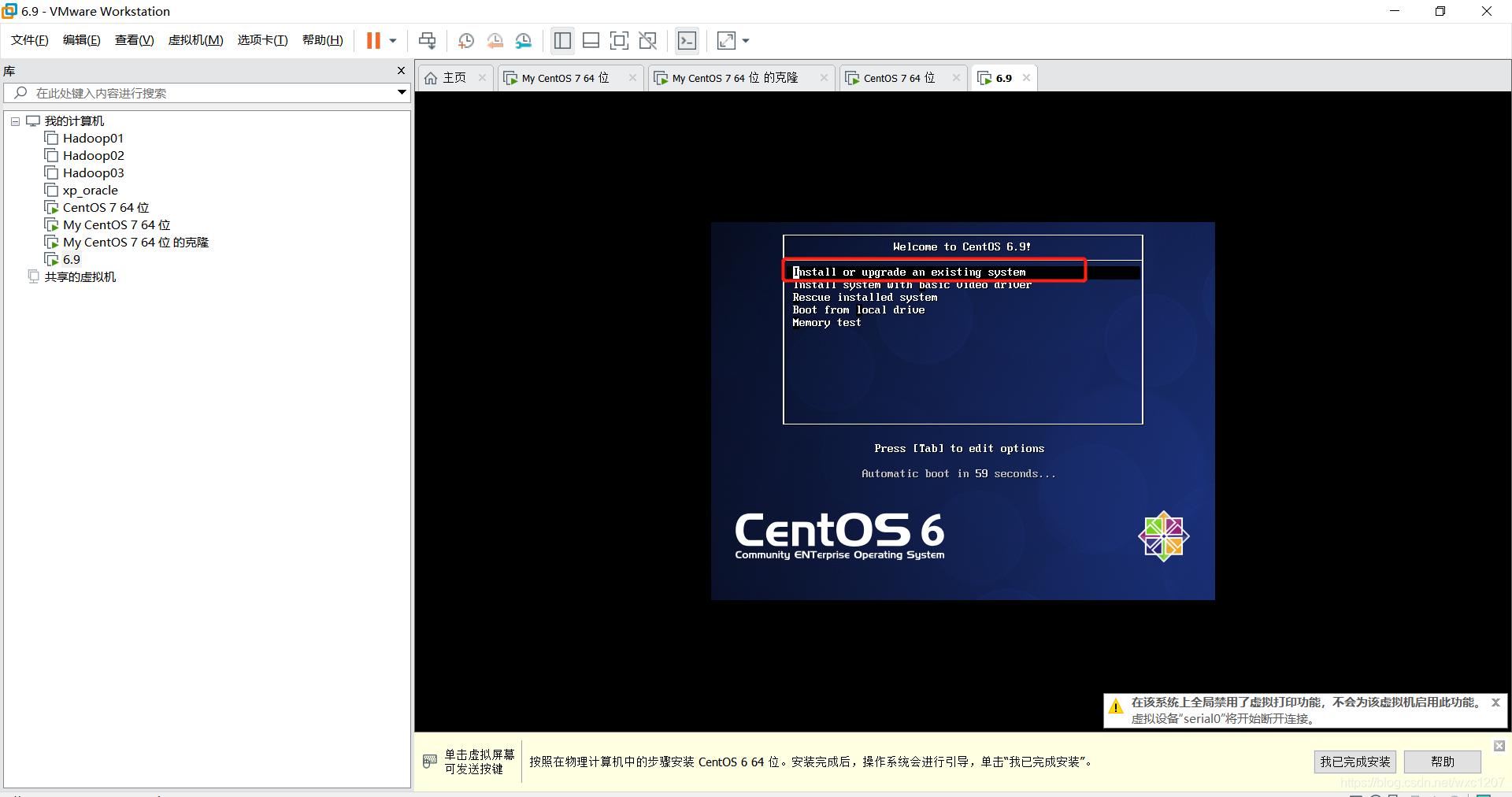1512x797 pixels.
Task: Open the stretch display dropdown arrow
Action: (x=746, y=40)
